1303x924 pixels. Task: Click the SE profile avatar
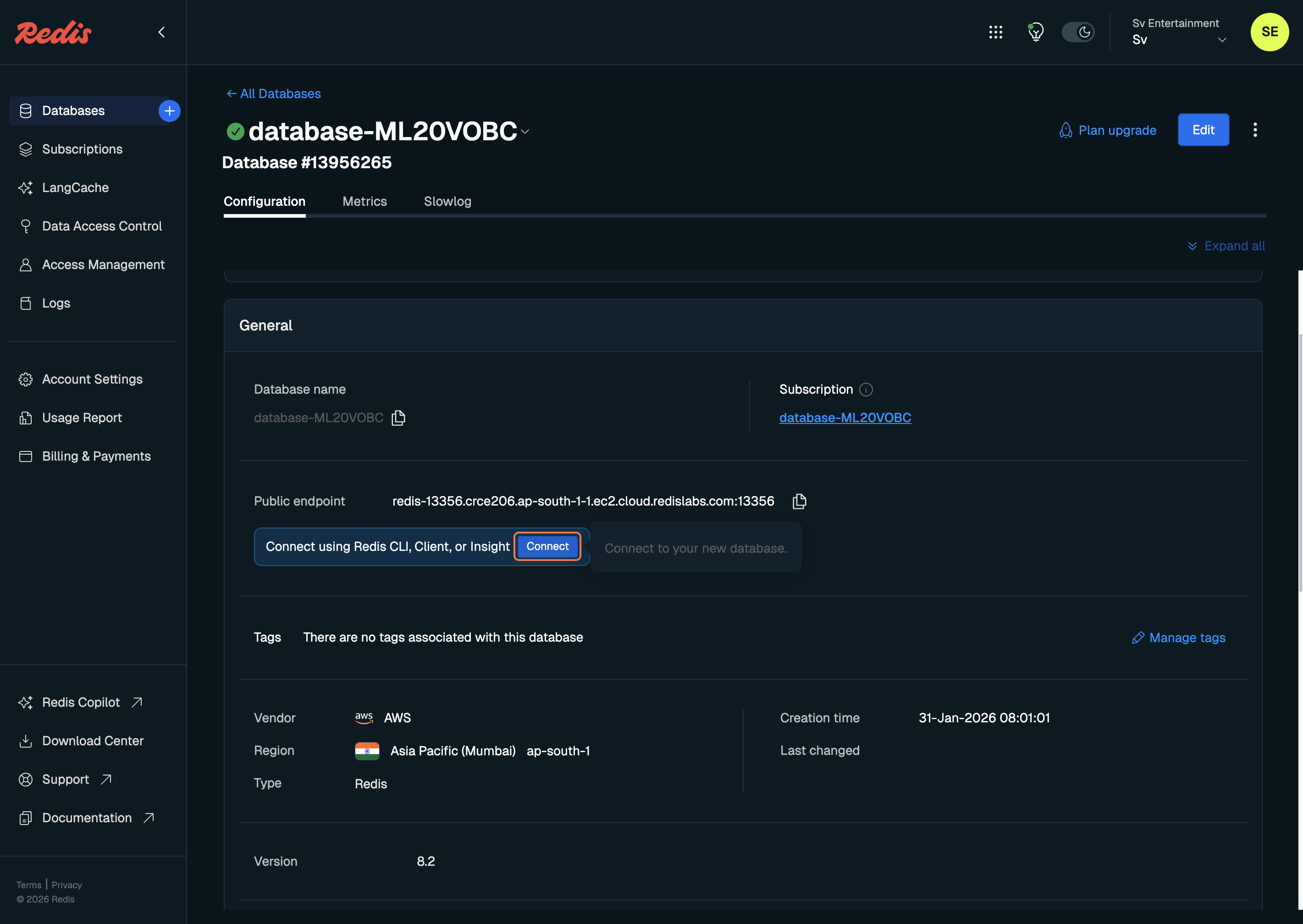tap(1270, 33)
